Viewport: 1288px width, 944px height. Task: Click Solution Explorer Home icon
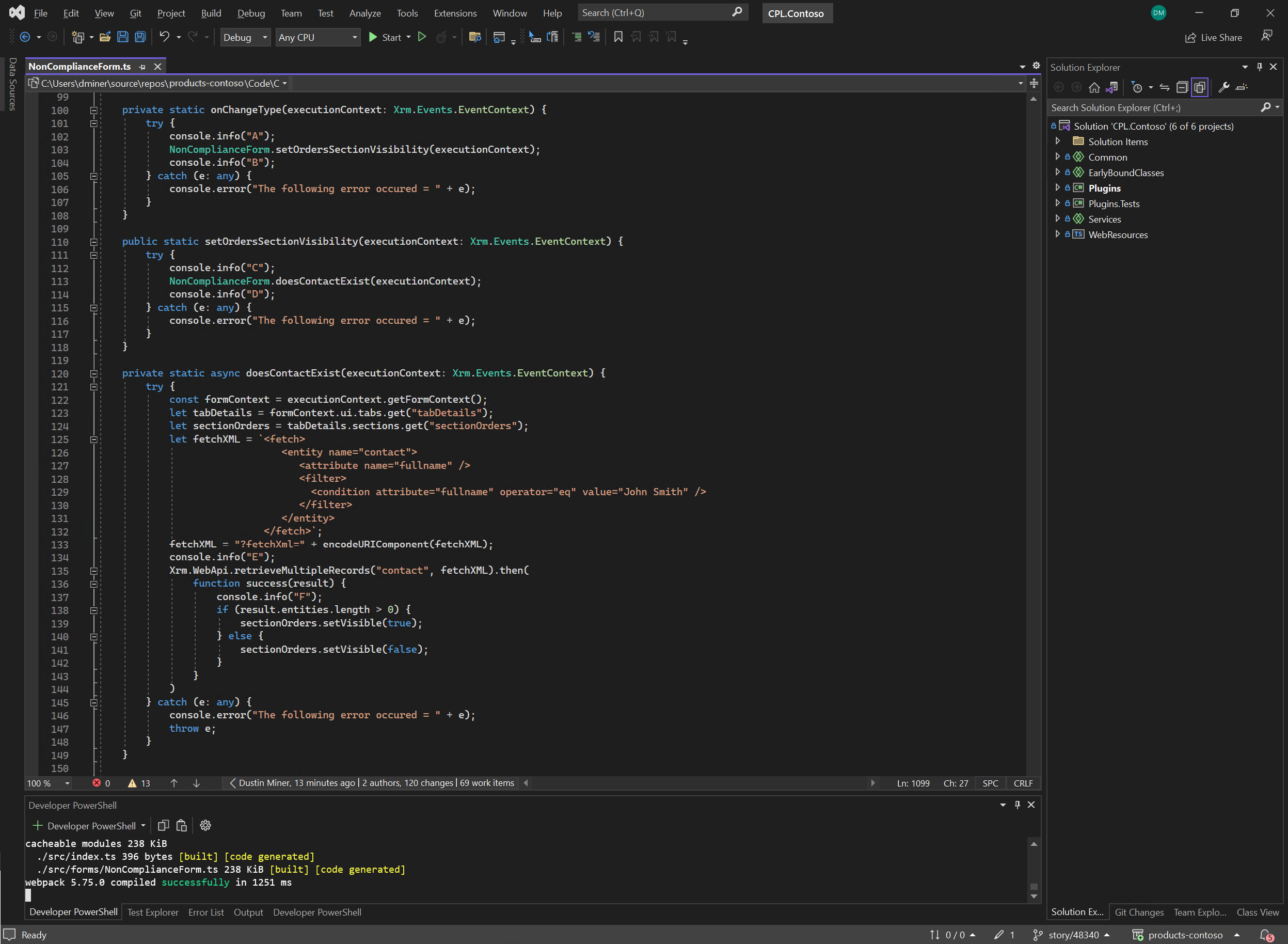1094,87
